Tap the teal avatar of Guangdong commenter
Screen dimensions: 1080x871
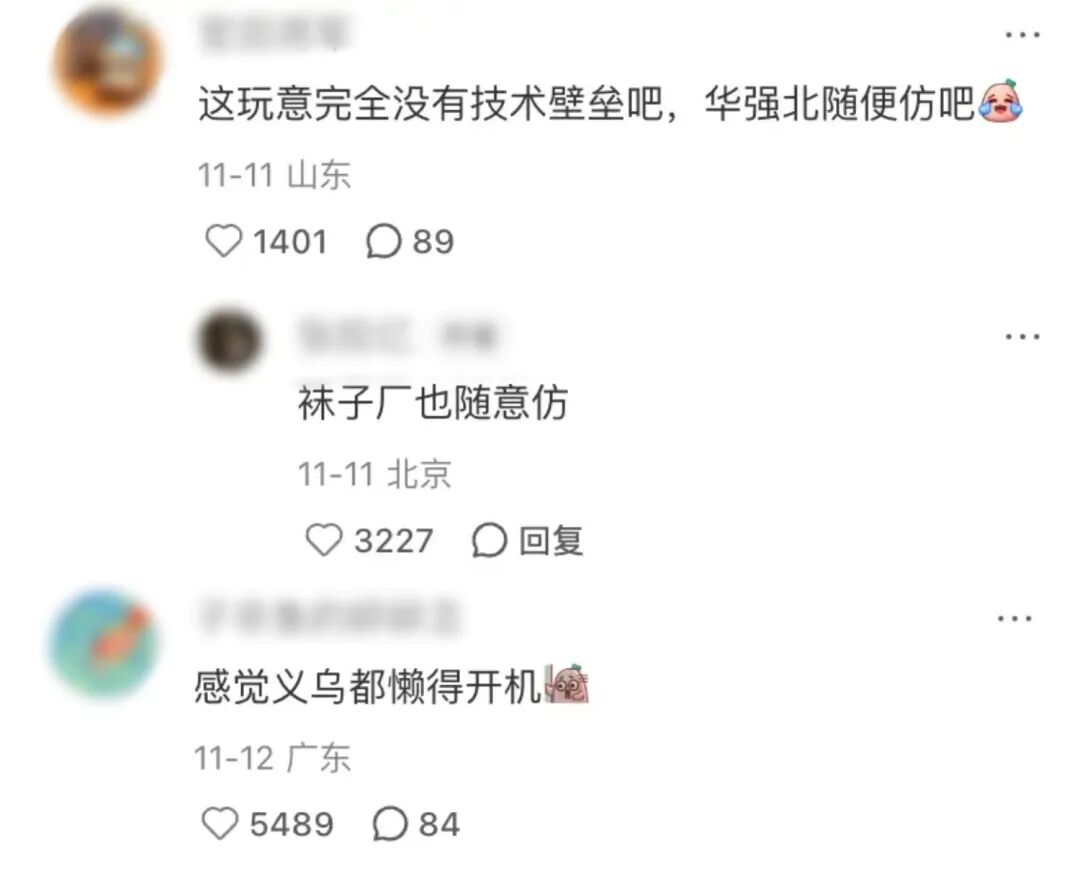click(x=103, y=644)
